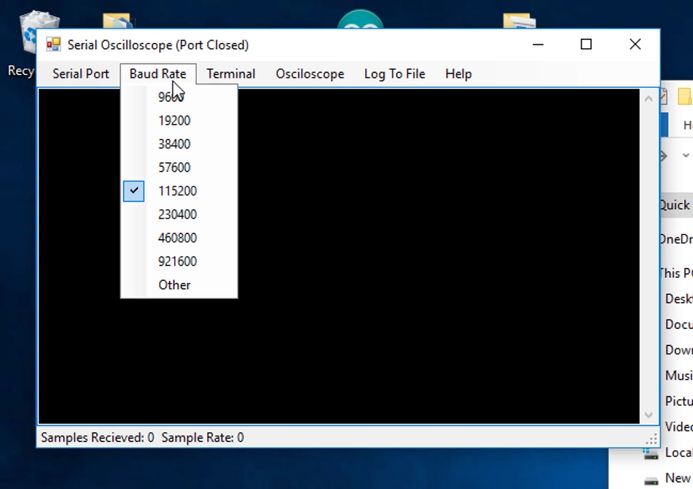Minimize the Serial Oscilloscope window

(538, 44)
